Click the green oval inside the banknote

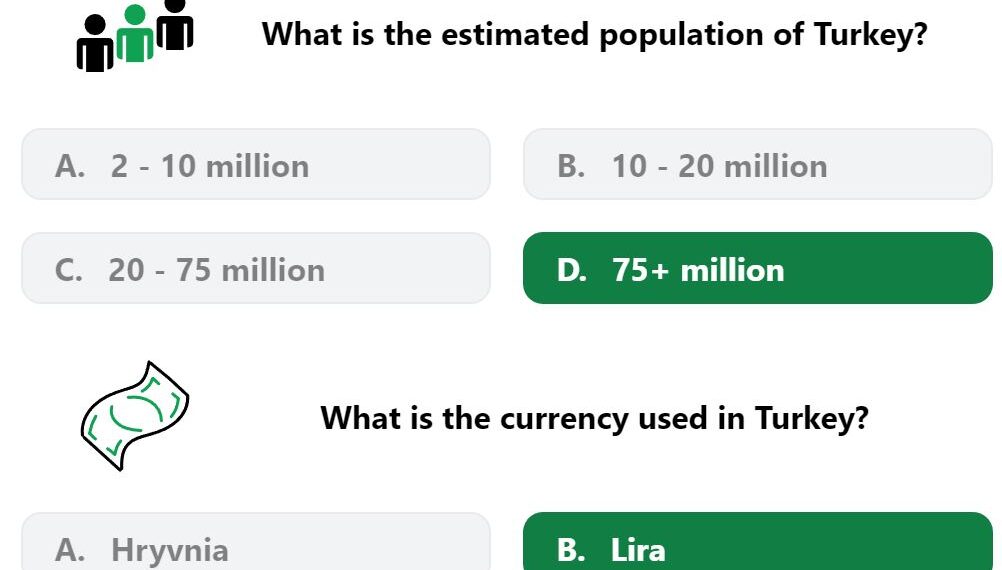pos(135,413)
